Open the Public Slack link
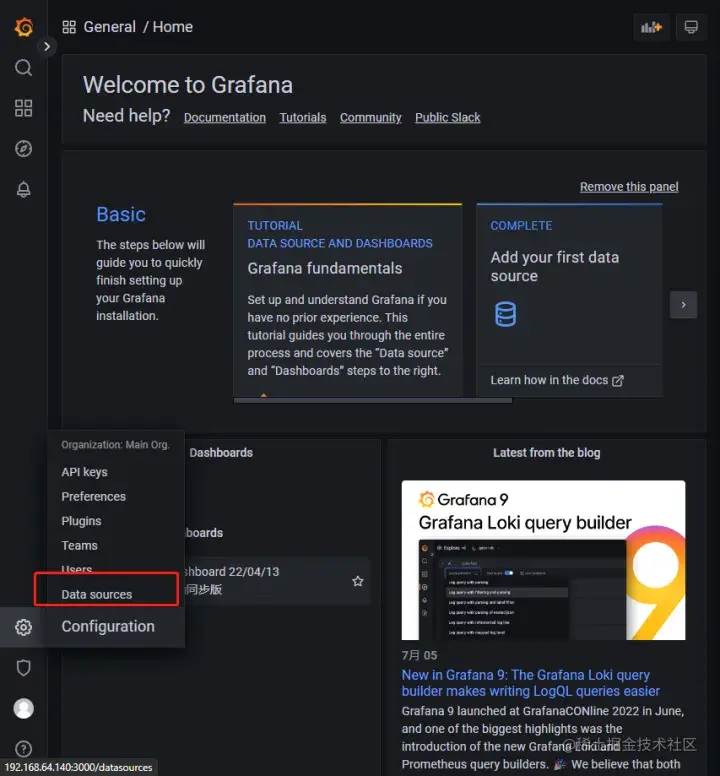 [447, 118]
